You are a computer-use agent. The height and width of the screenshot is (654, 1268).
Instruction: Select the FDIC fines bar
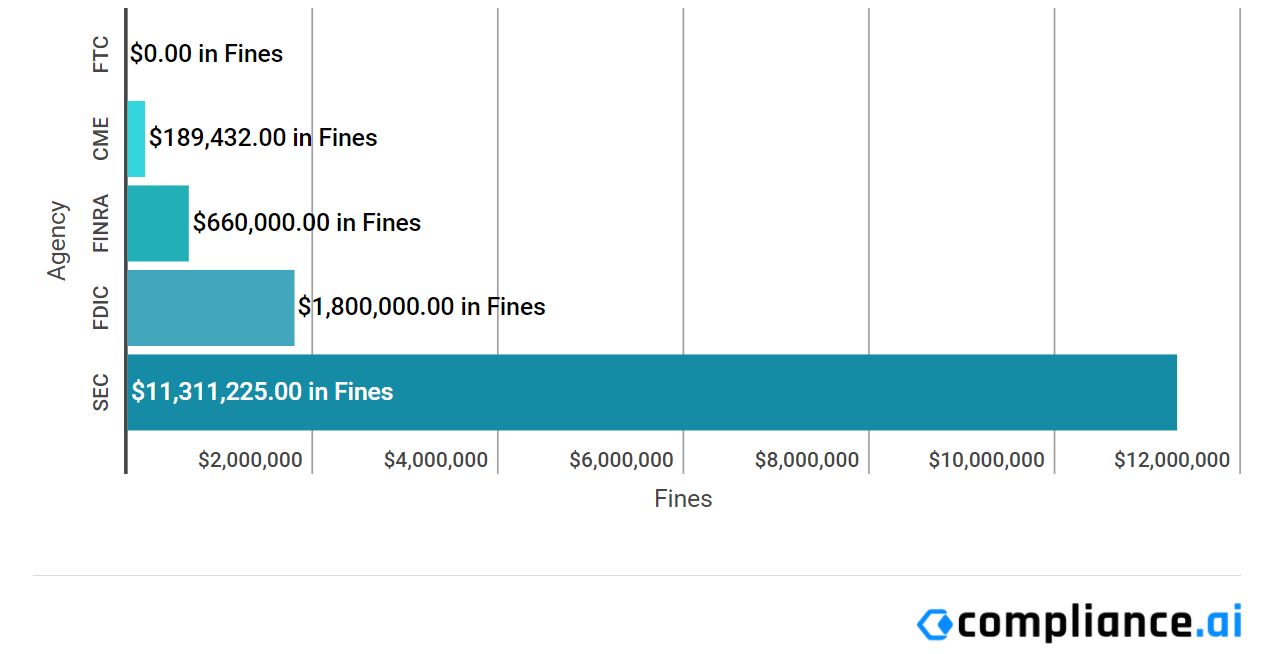(211, 308)
